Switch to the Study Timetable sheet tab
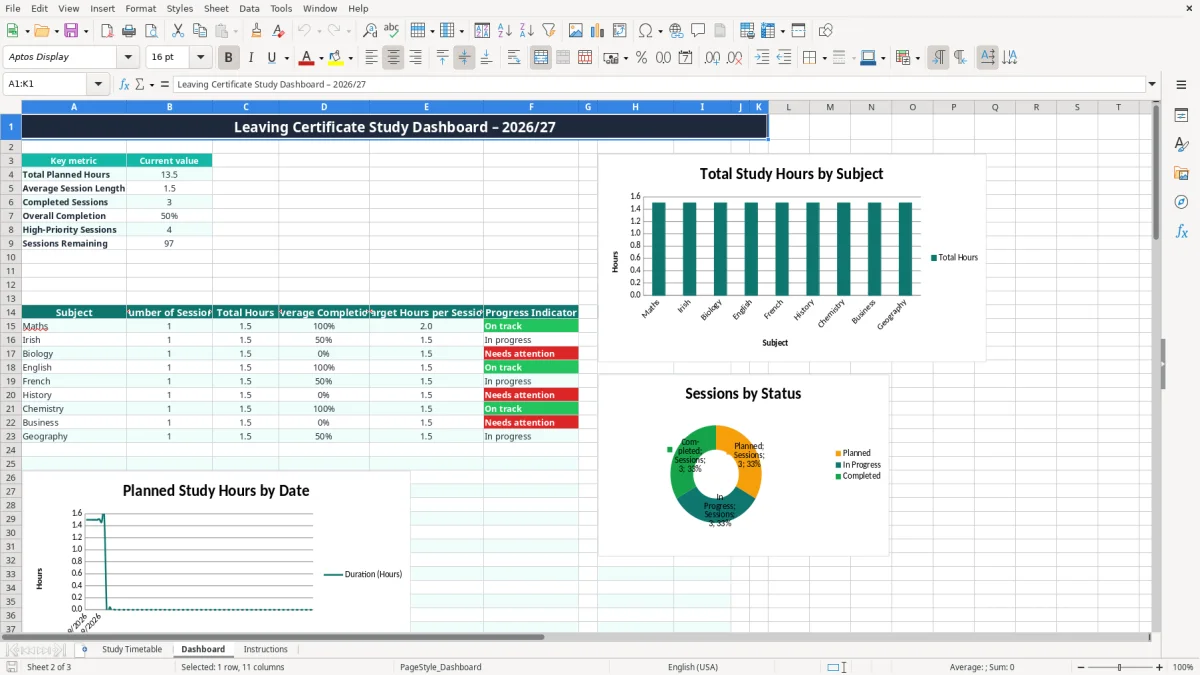The width and height of the screenshot is (1200, 675). (x=132, y=649)
